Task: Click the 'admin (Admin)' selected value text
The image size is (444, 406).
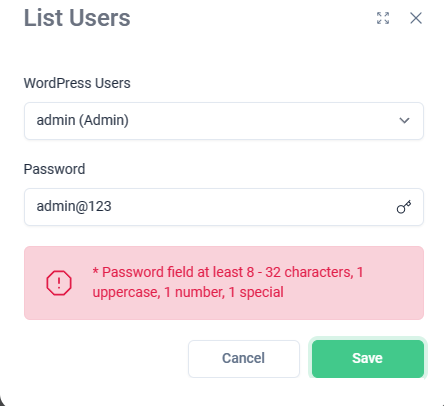Action: click(83, 120)
